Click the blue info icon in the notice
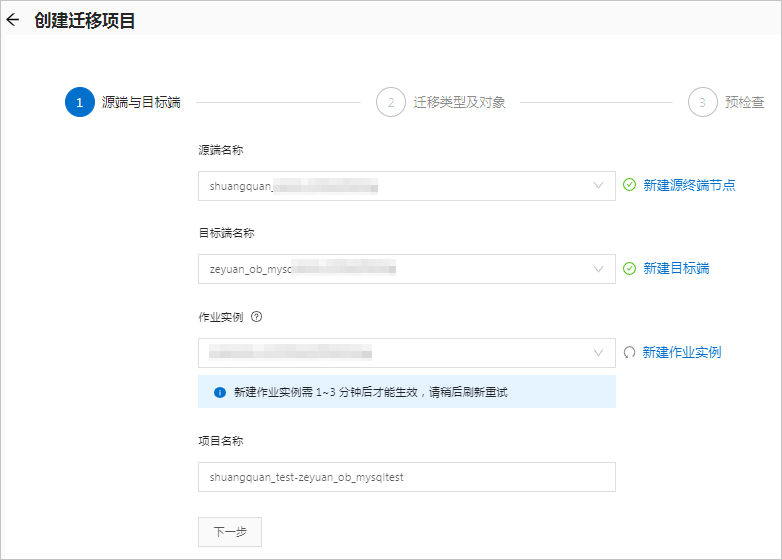This screenshot has height=560, width=782. click(220, 392)
